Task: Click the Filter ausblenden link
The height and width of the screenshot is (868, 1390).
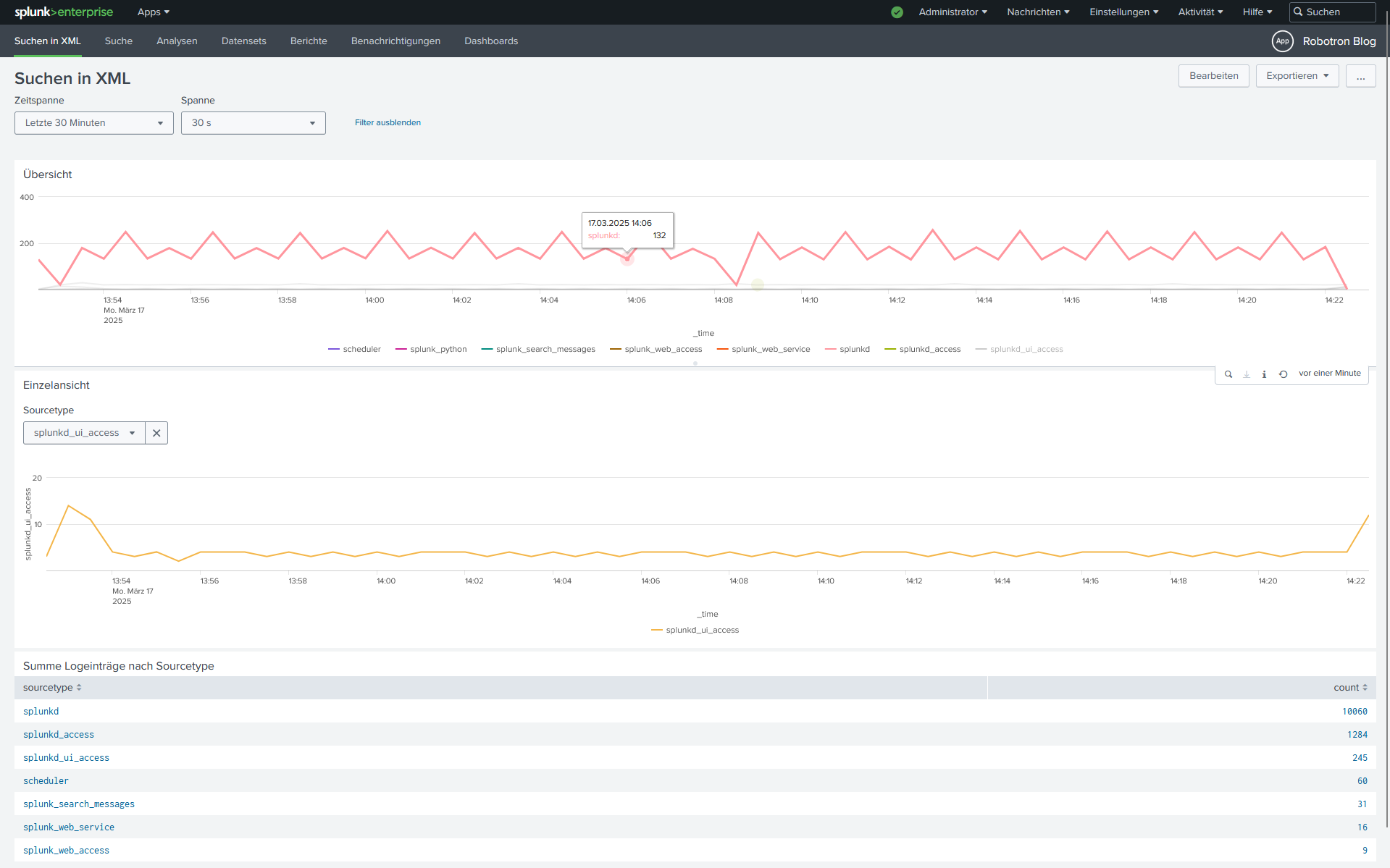Action: (388, 123)
